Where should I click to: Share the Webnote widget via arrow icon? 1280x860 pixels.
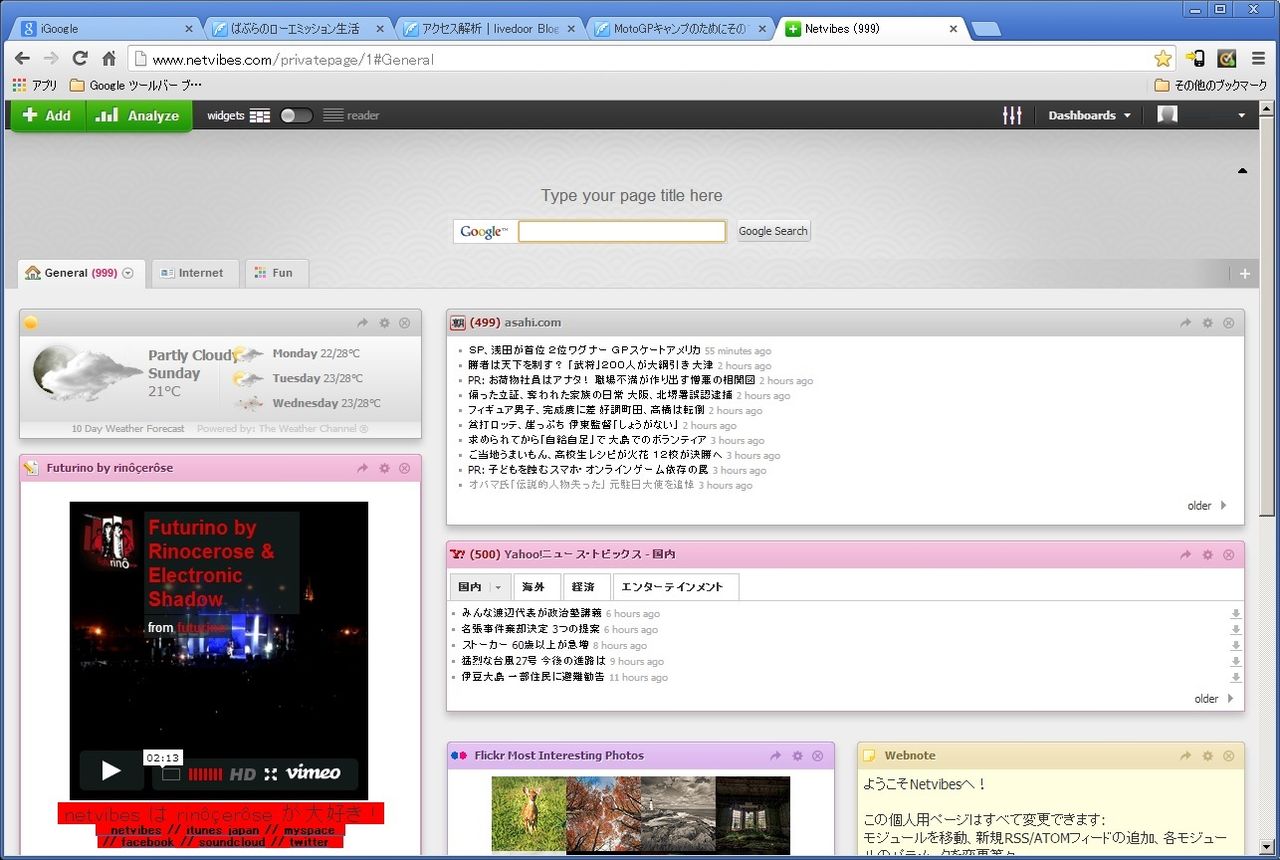1186,756
